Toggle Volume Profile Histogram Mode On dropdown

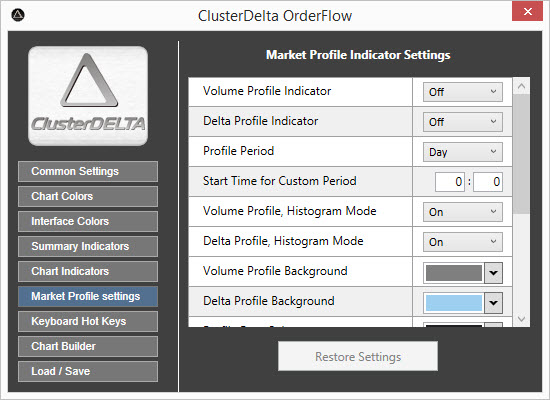[463, 212]
